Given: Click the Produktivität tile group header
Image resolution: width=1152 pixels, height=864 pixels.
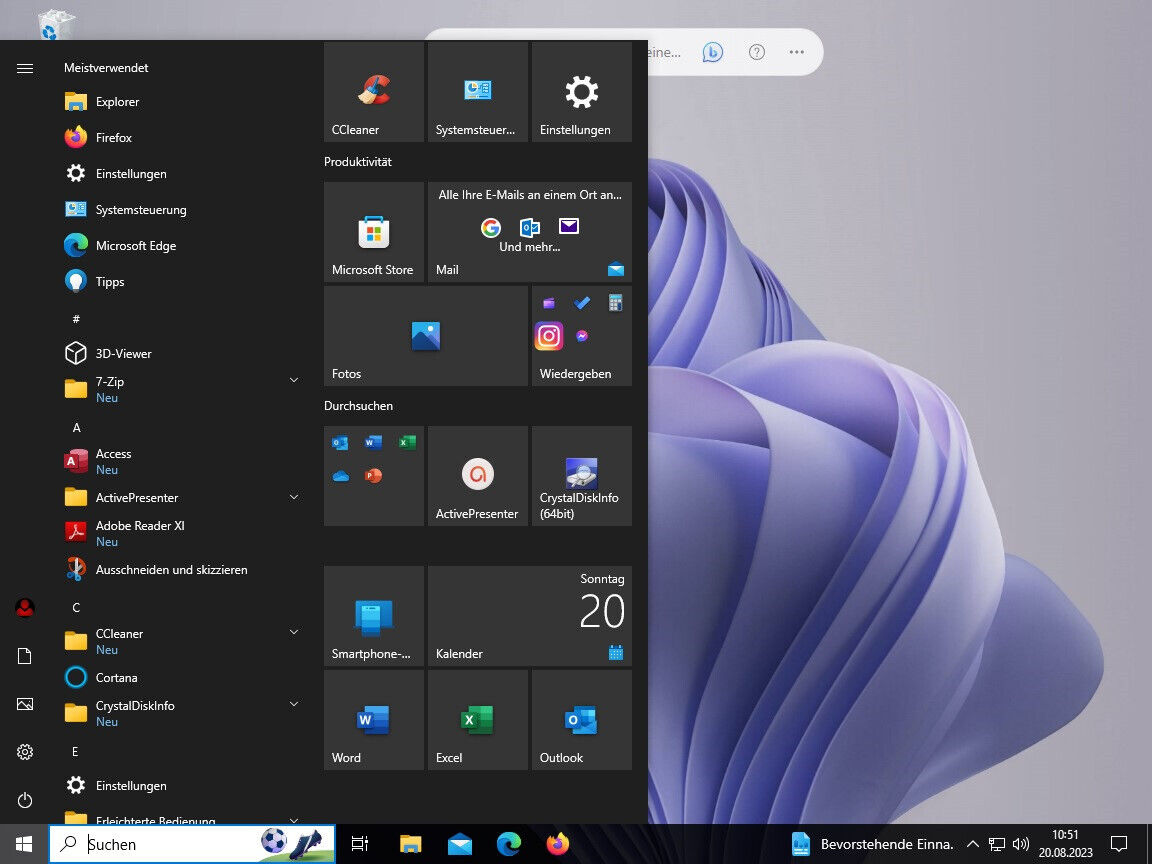Looking at the screenshot, I should (358, 162).
